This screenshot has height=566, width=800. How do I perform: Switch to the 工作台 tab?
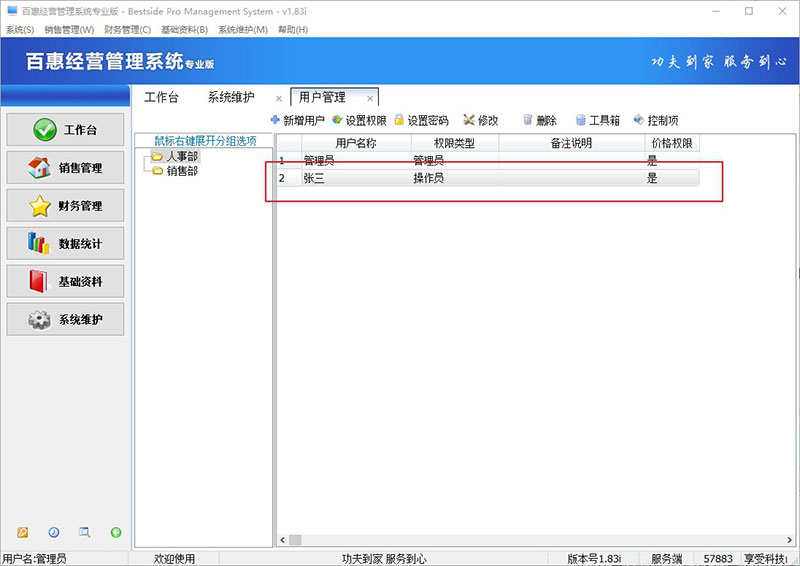point(161,97)
